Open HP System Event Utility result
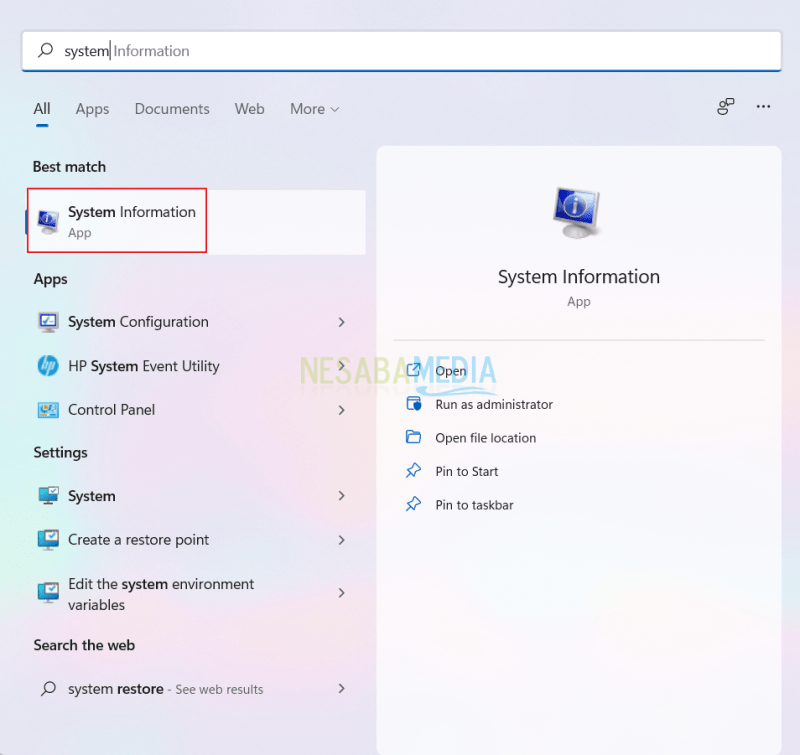The height and width of the screenshot is (755, 800). [193, 366]
